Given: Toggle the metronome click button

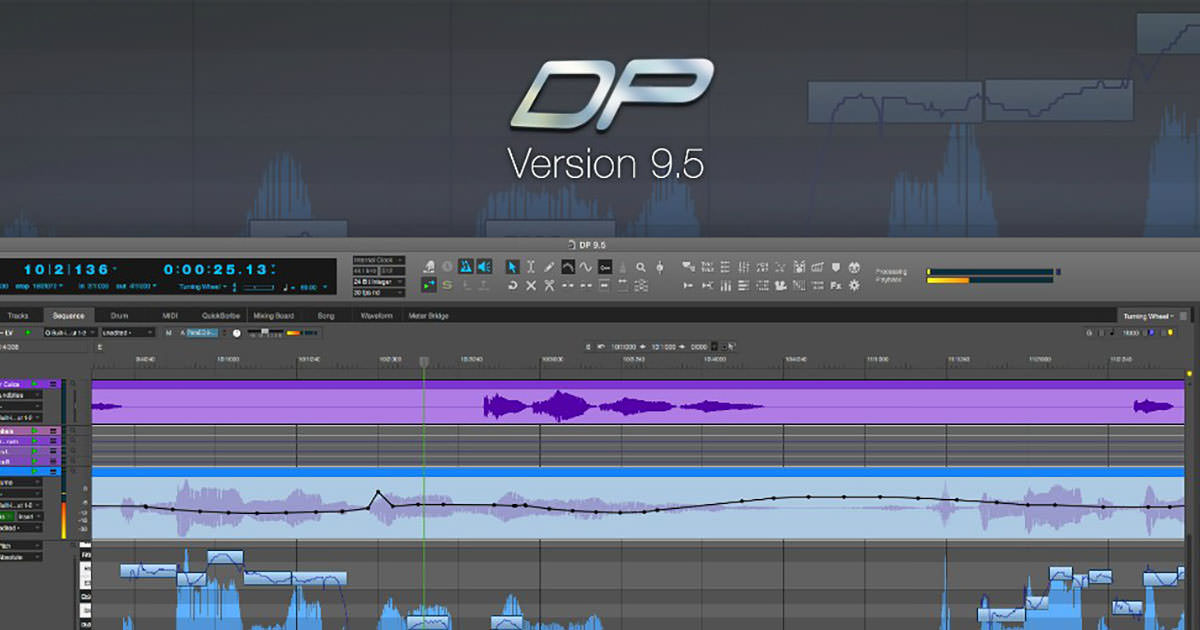Looking at the screenshot, I should (x=466, y=267).
